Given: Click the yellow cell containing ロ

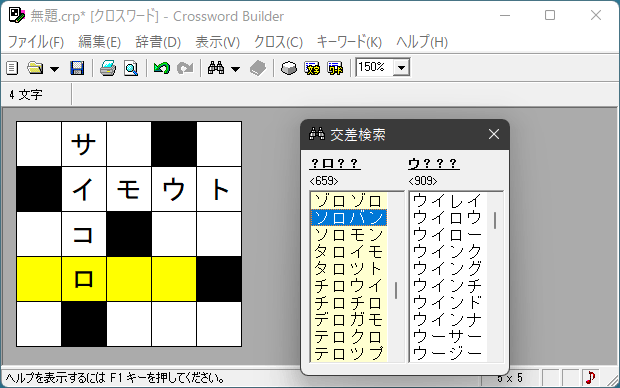Looking at the screenshot, I should click(84, 279).
